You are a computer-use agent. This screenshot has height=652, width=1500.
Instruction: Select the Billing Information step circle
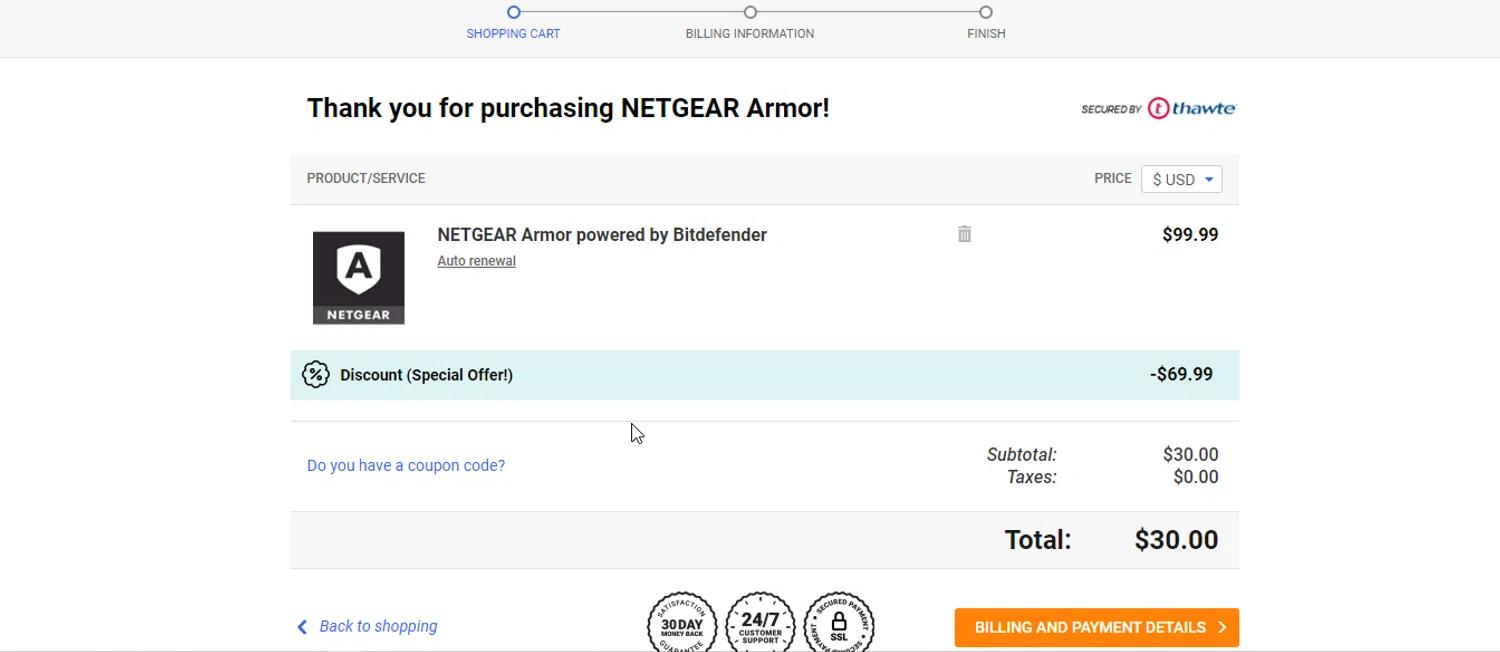pos(750,12)
